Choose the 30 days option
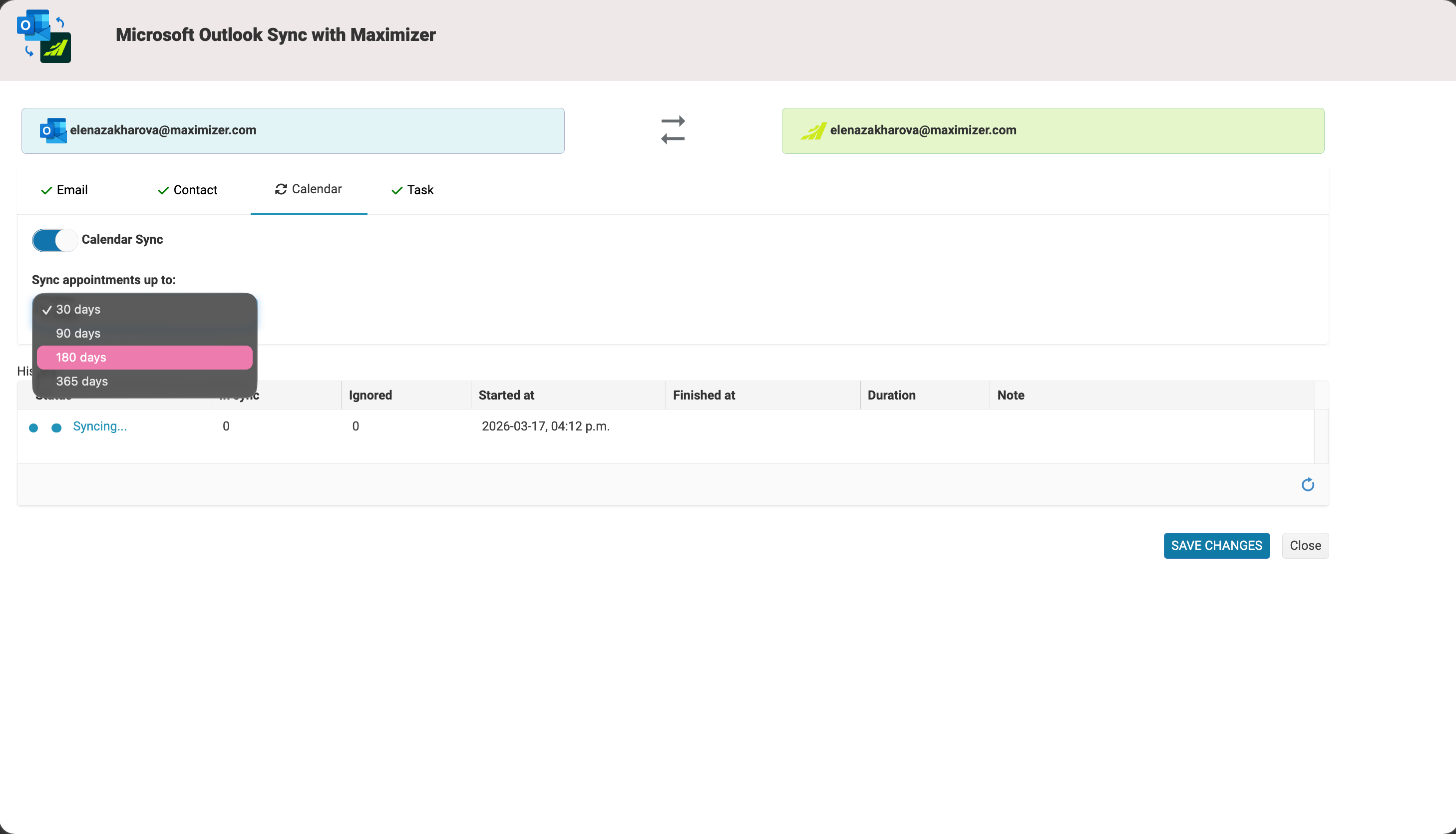The image size is (1456, 834). click(x=145, y=309)
